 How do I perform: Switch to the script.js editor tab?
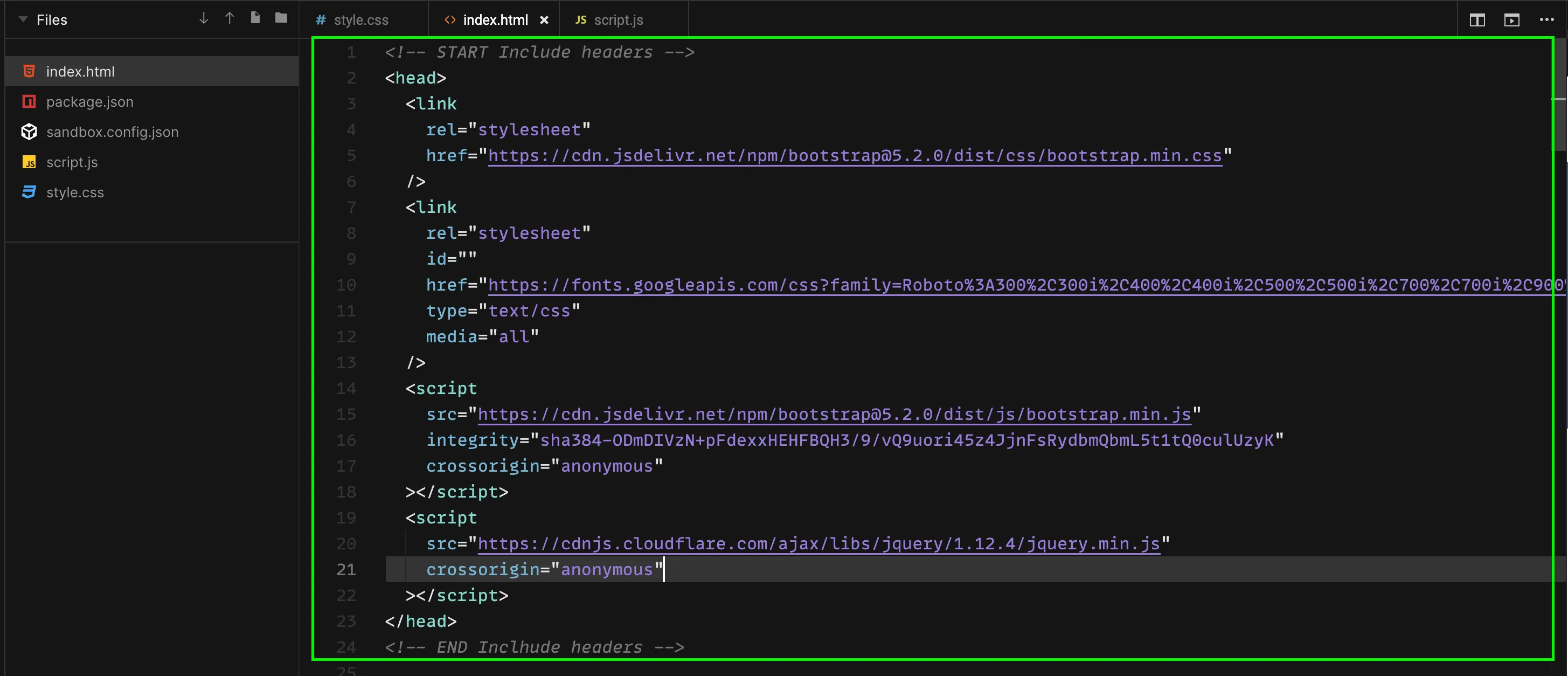click(x=623, y=20)
